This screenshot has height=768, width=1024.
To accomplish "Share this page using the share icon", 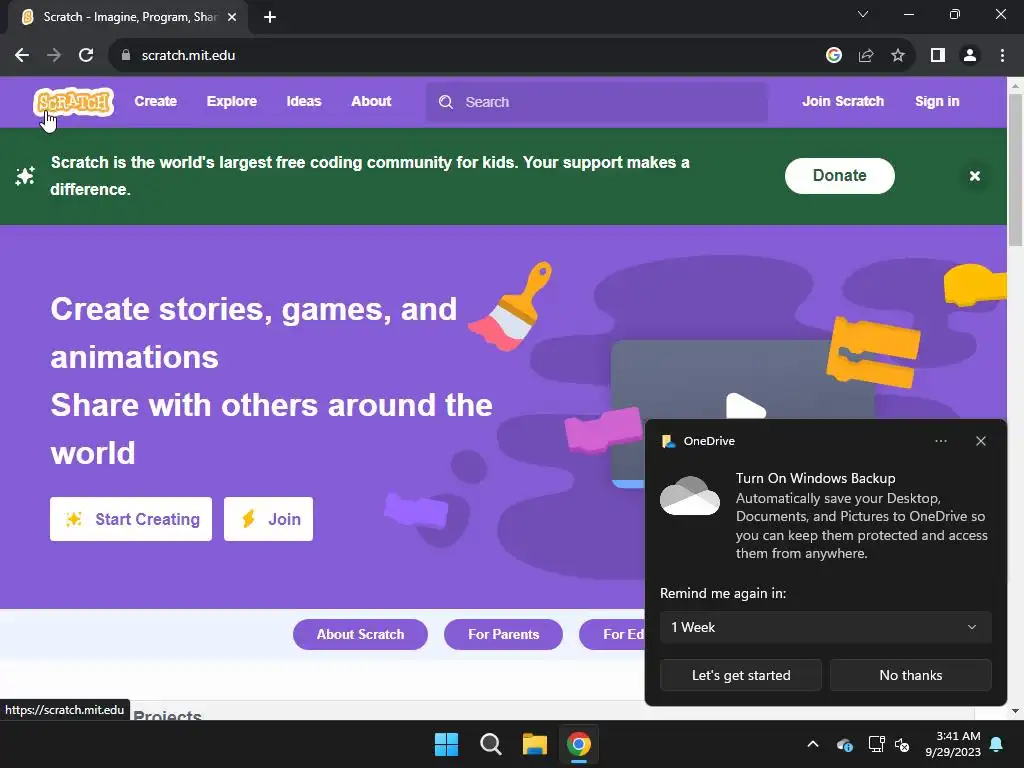I will pos(866,56).
